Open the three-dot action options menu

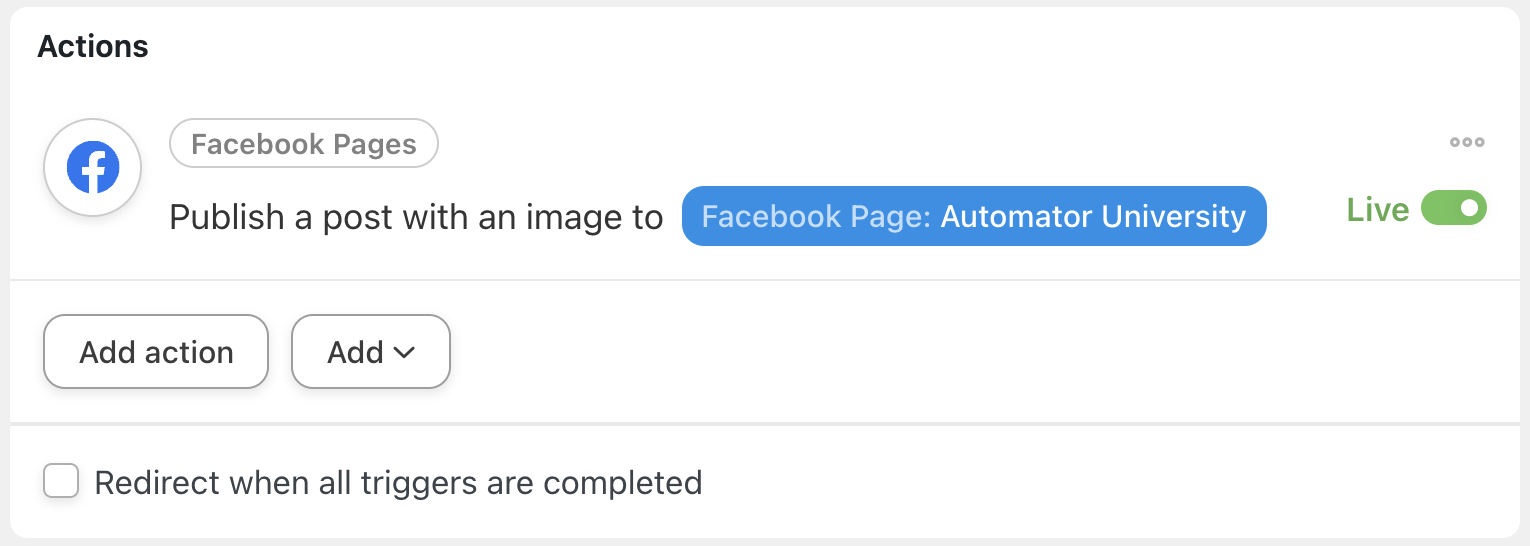point(1467,142)
